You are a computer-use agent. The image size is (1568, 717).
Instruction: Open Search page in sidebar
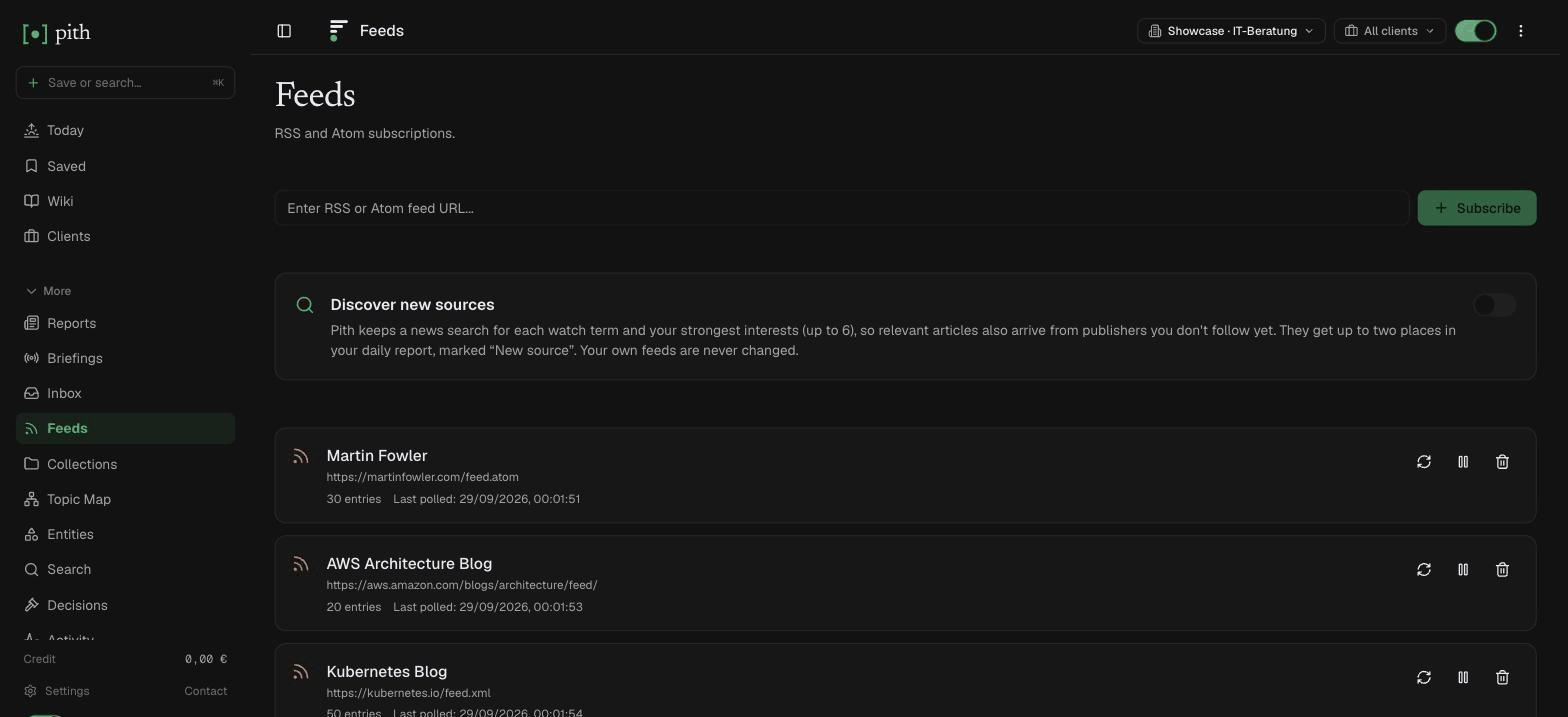(x=125, y=569)
